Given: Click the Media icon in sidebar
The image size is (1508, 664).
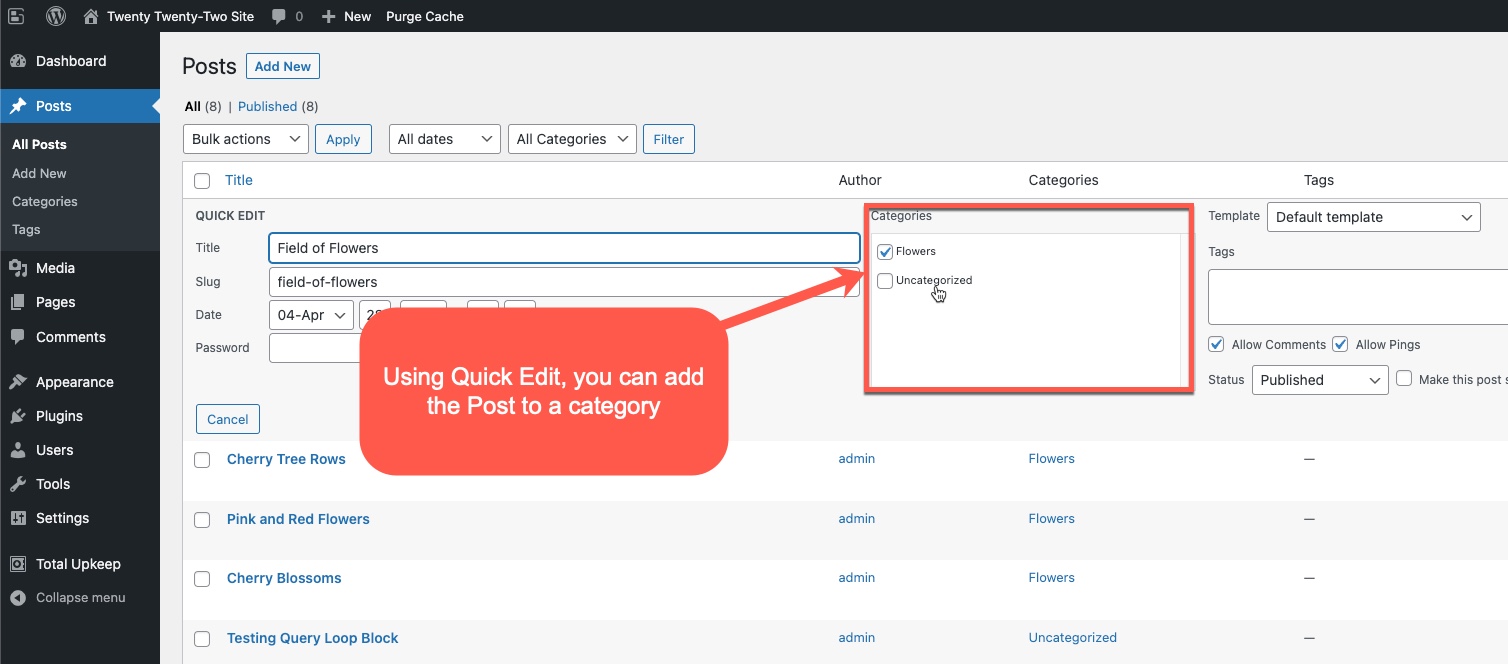Looking at the screenshot, I should tap(18, 268).
